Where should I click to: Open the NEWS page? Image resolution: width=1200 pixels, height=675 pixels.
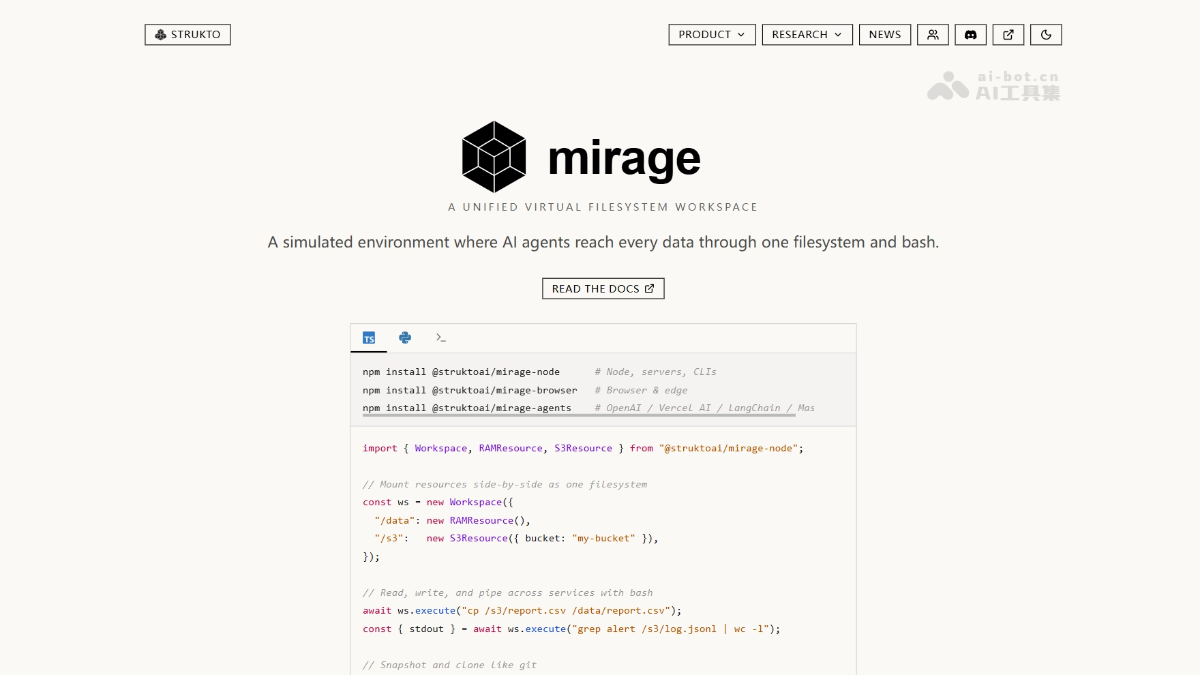tap(885, 34)
